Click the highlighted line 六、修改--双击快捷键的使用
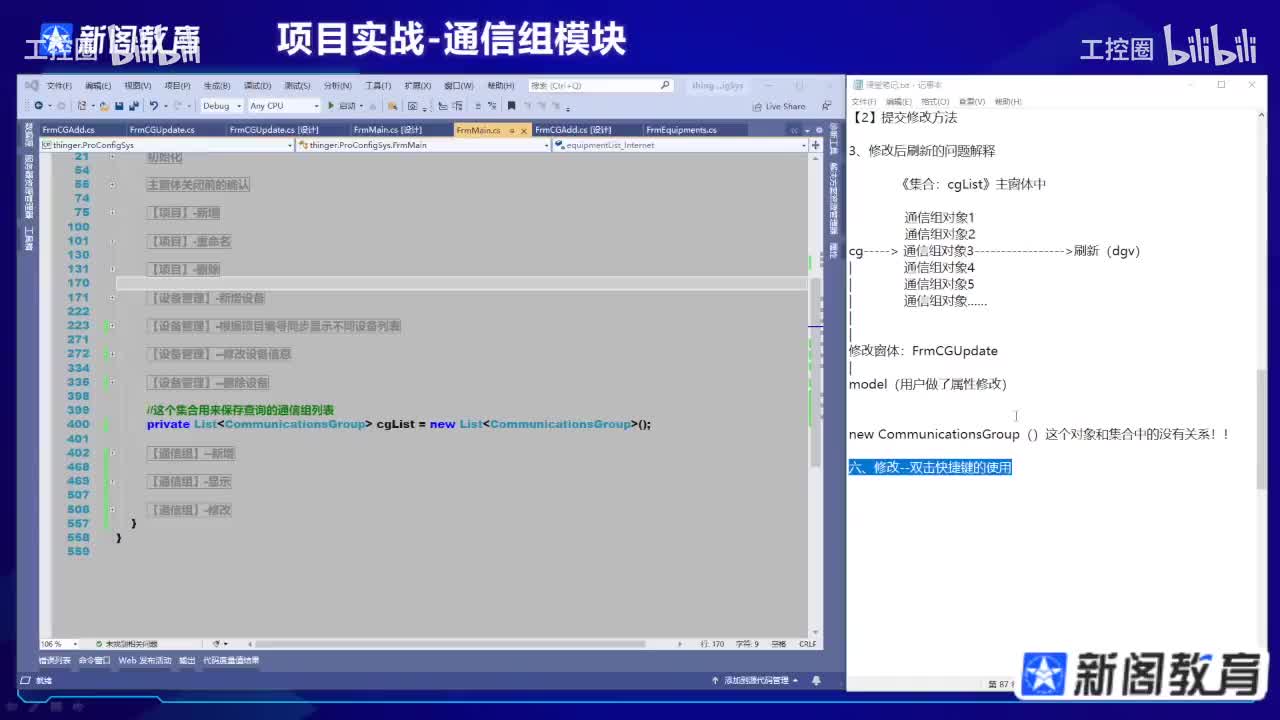 pyautogui.click(x=930, y=467)
